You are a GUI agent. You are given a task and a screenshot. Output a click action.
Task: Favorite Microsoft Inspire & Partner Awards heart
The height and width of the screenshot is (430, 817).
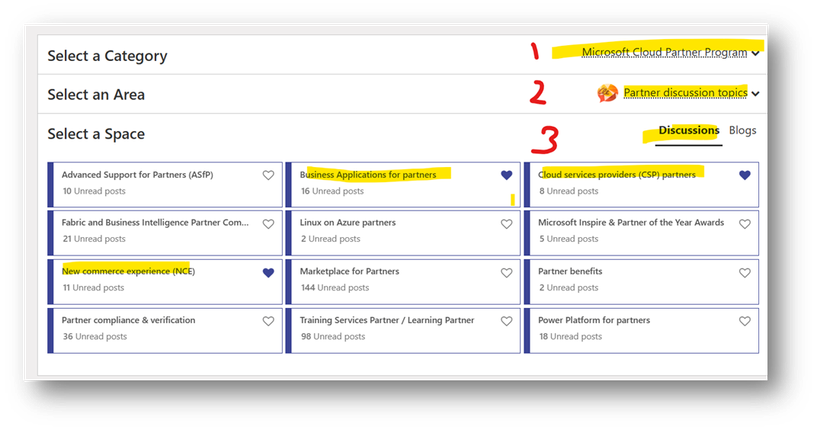(745, 224)
